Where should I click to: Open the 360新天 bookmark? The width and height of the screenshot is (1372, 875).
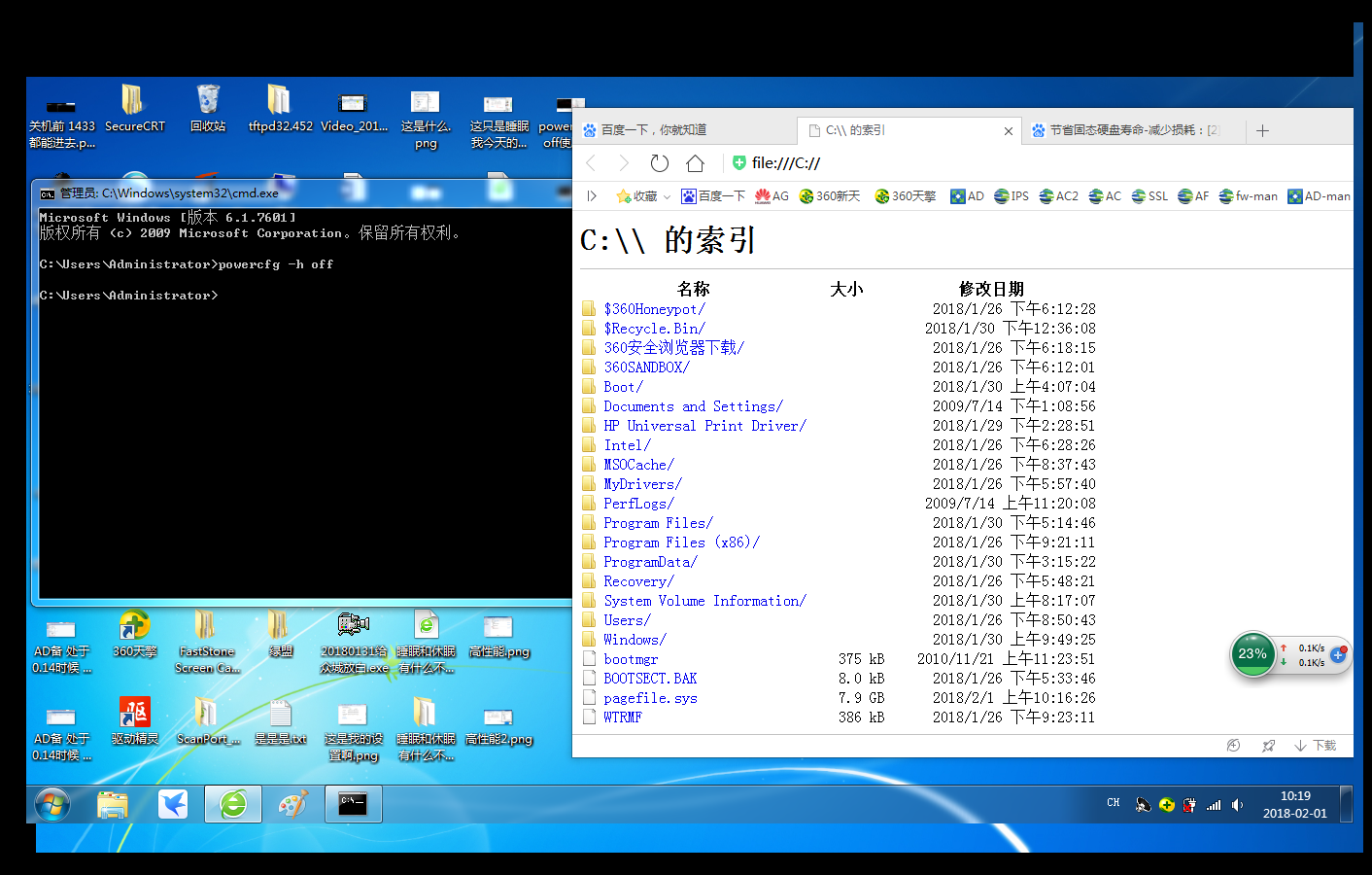(x=830, y=196)
